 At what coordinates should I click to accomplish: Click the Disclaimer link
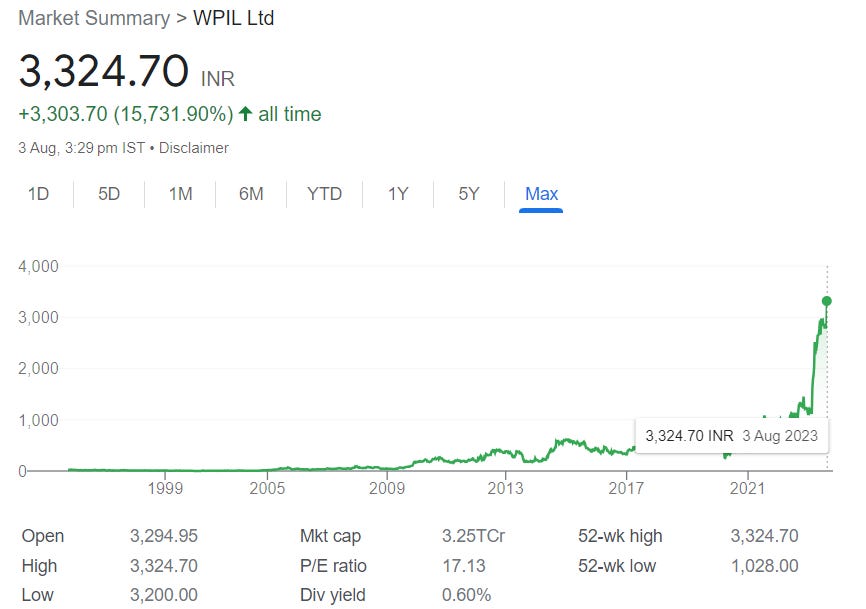(196, 147)
